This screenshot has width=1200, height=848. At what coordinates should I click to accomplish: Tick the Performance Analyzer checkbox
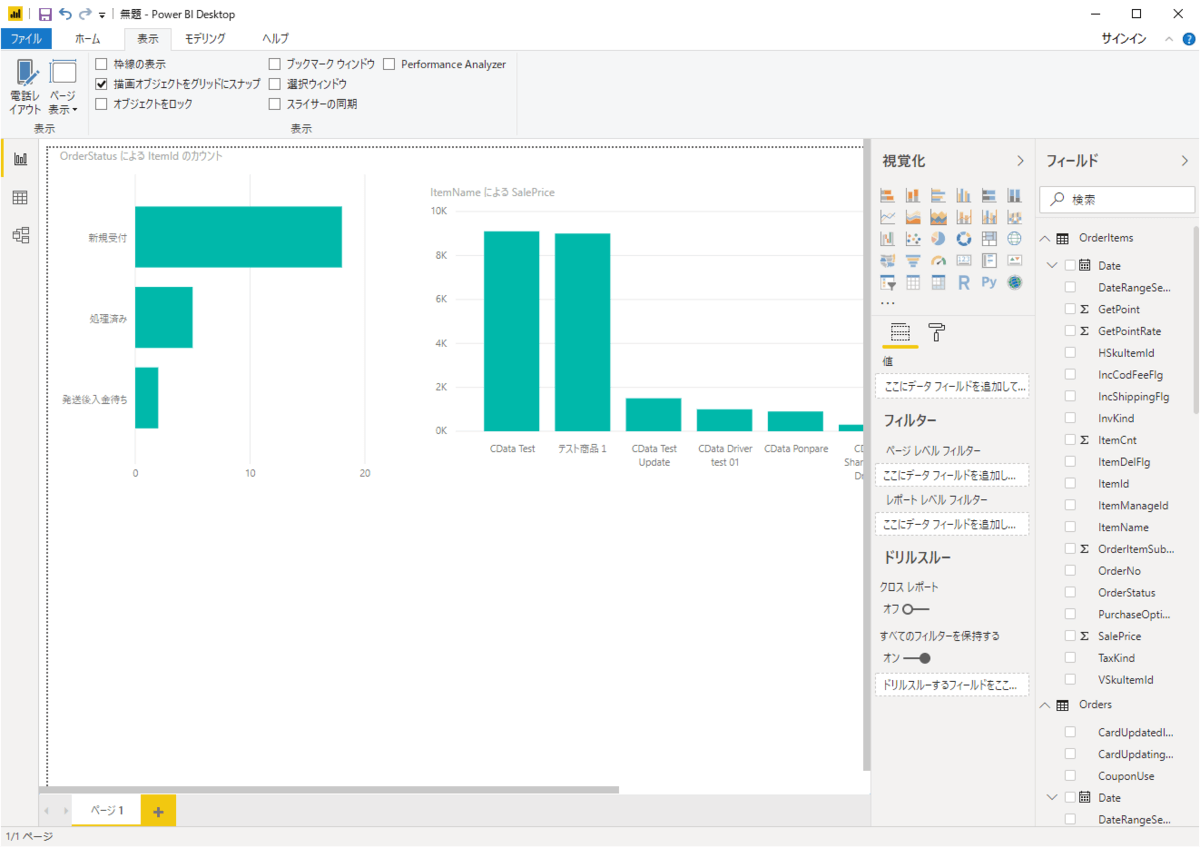pyautogui.click(x=389, y=64)
